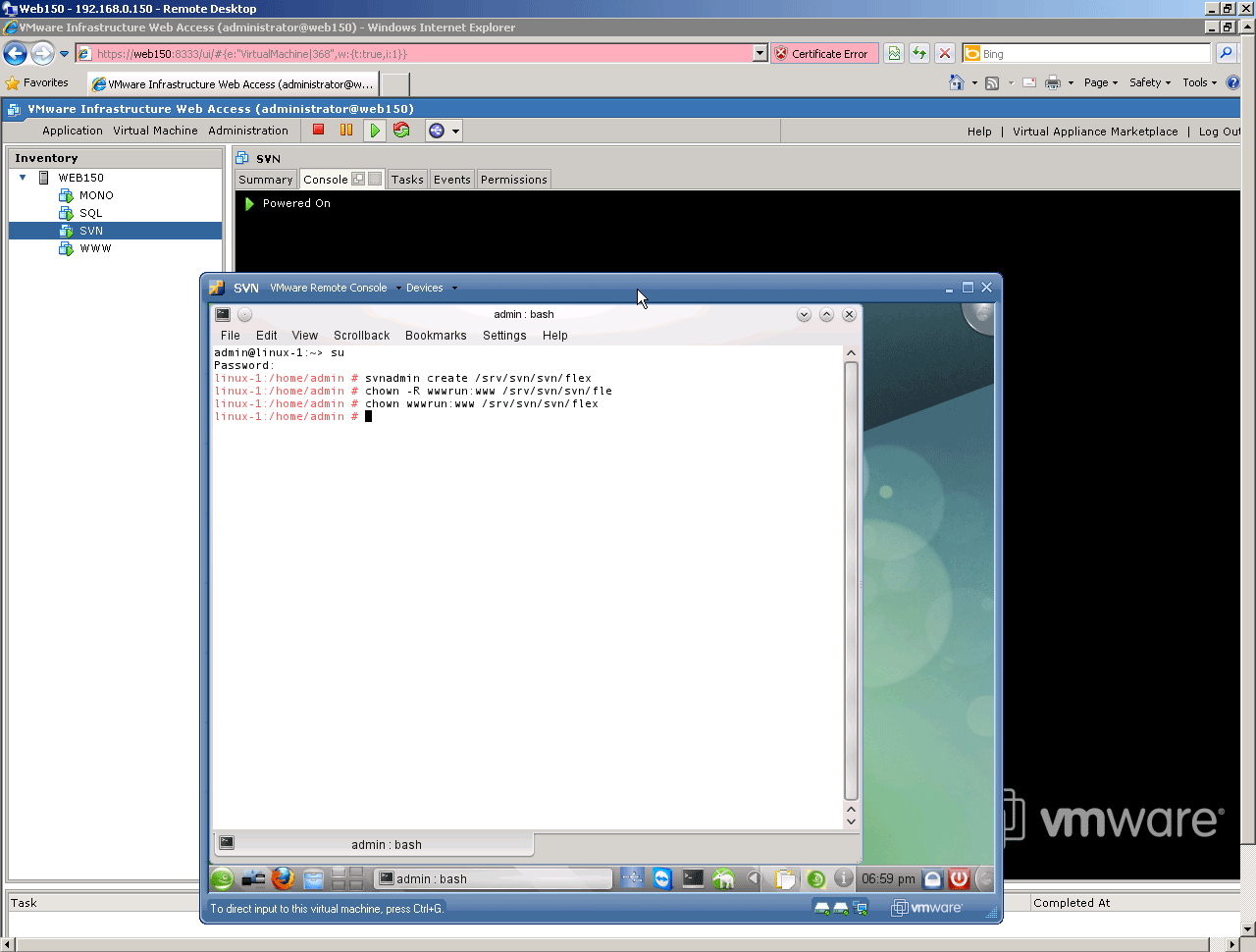Open the IE Home page icon
The width and height of the screenshot is (1256, 952).
pos(957,82)
